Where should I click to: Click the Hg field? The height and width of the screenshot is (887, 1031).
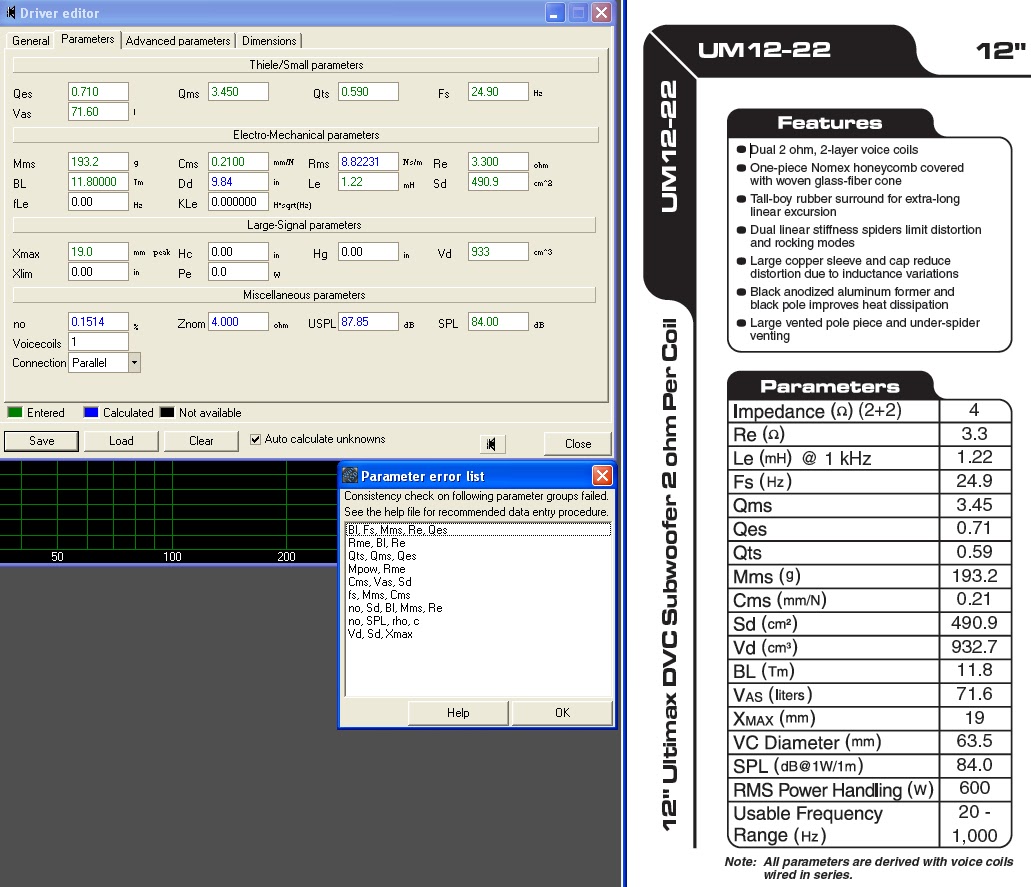click(x=368, y=252)
